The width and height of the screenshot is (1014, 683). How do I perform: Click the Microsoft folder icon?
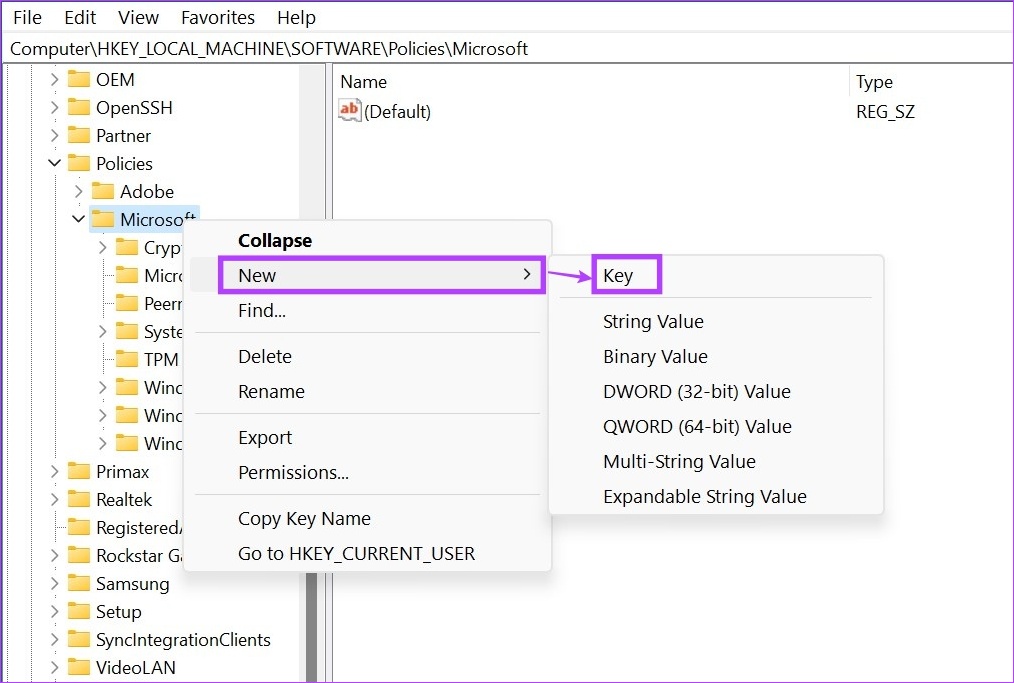pyautogui.click(x=105, y=219)
